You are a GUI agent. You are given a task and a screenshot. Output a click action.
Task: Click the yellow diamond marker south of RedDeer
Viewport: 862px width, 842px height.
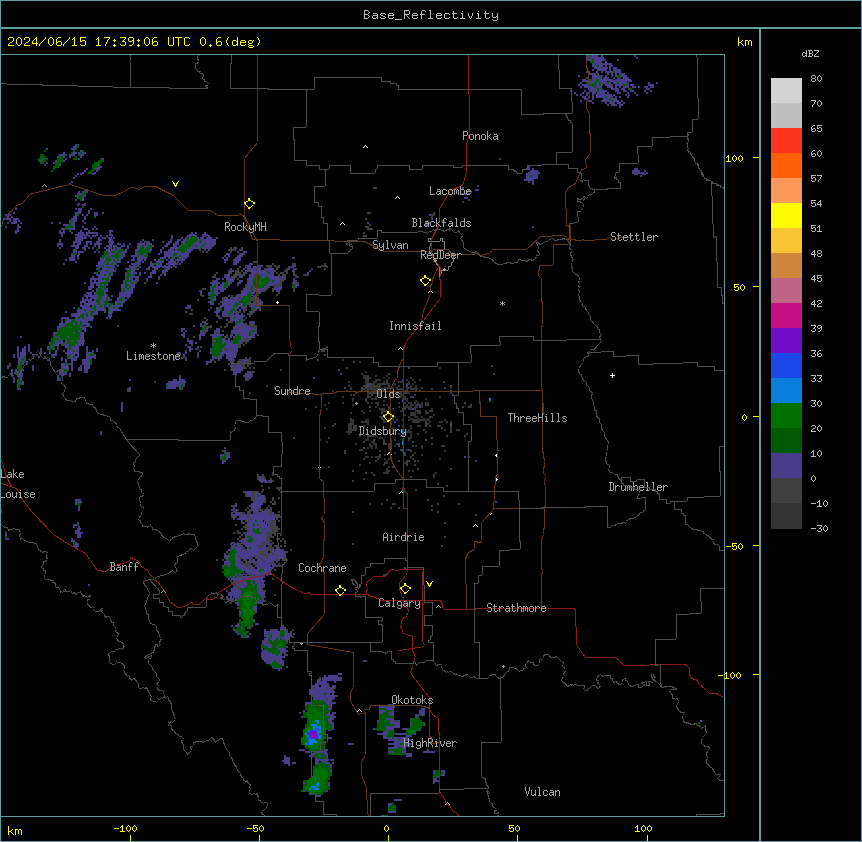[x=426, y=281]
